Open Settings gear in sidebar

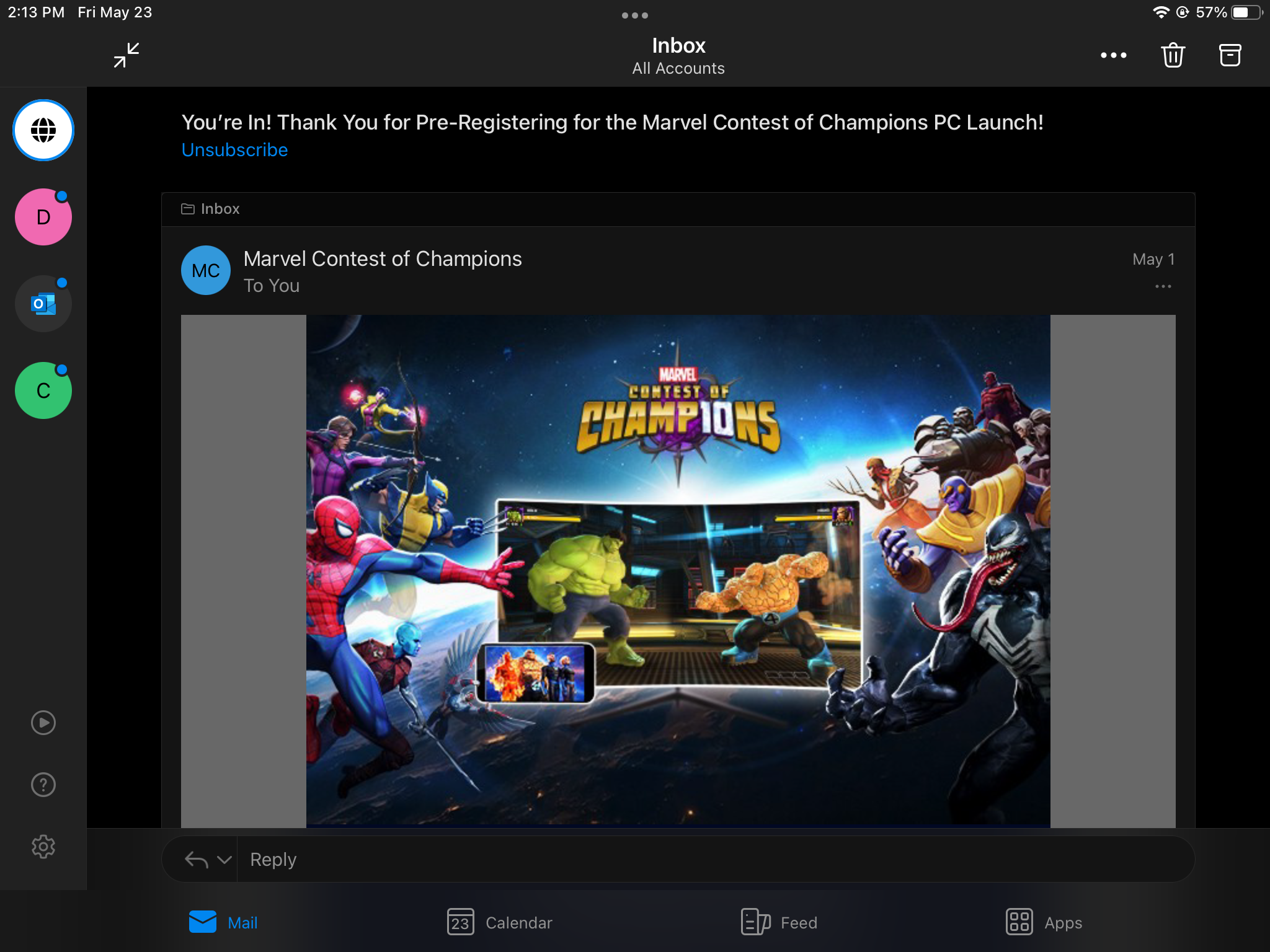43,847
